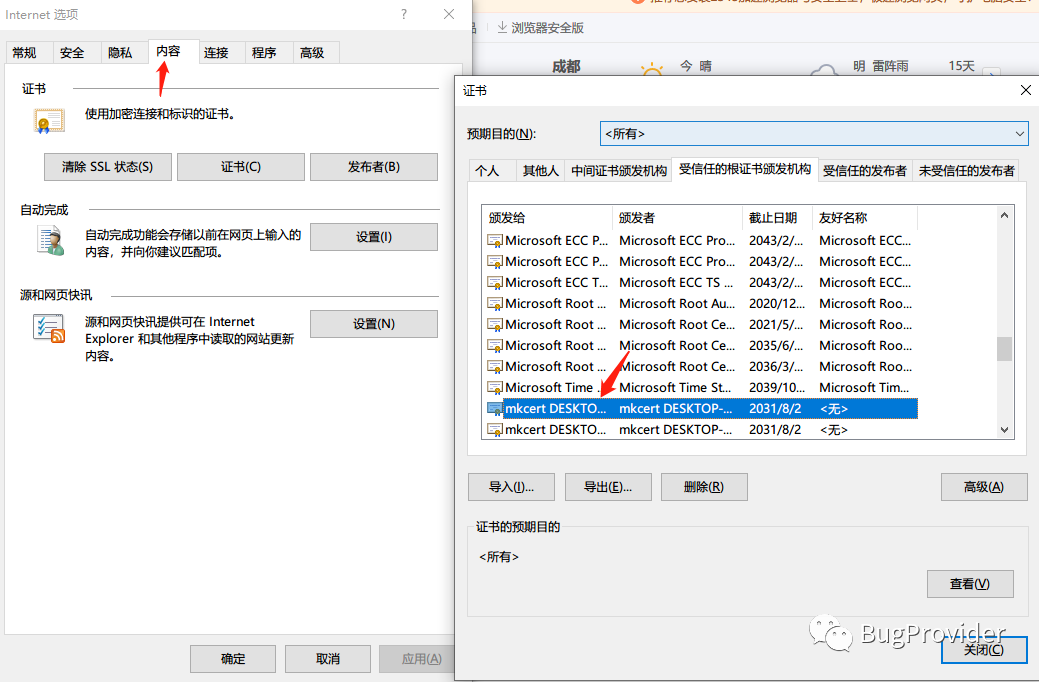The image size is (1039, 682).
Task: Click 浏览器安全版 link in browser
Action: pos(547,28)
